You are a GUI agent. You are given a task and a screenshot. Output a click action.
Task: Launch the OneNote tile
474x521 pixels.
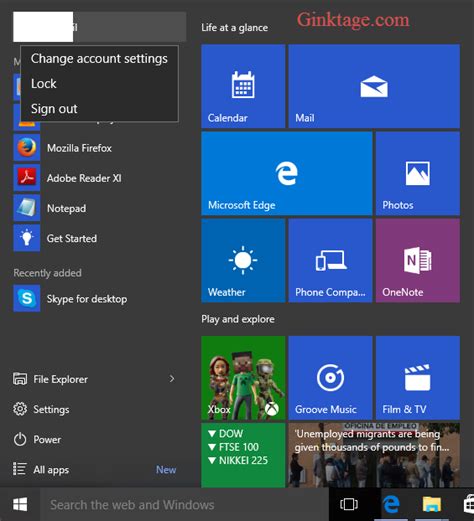click(418, 261)
